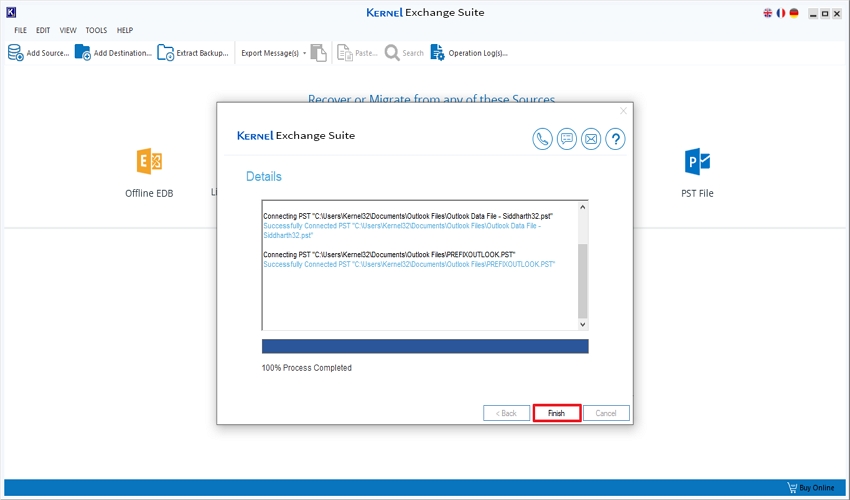Click the Finish button

[557, 413]
